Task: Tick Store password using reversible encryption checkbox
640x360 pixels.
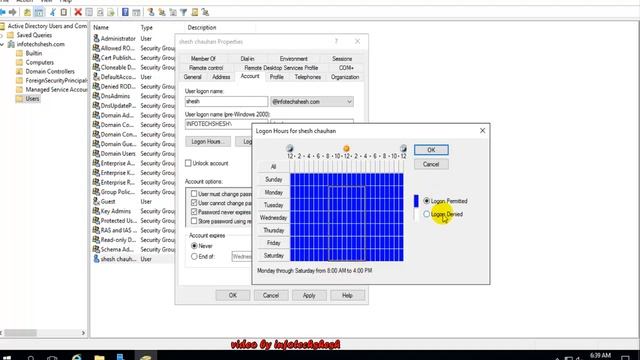Action: (x=194, y=221)
